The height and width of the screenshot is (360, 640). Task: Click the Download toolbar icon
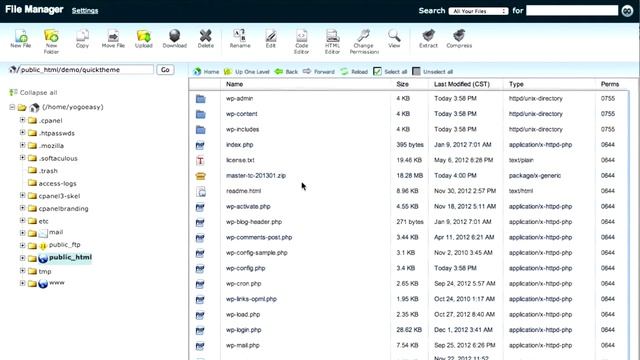[x=175, y=39]
